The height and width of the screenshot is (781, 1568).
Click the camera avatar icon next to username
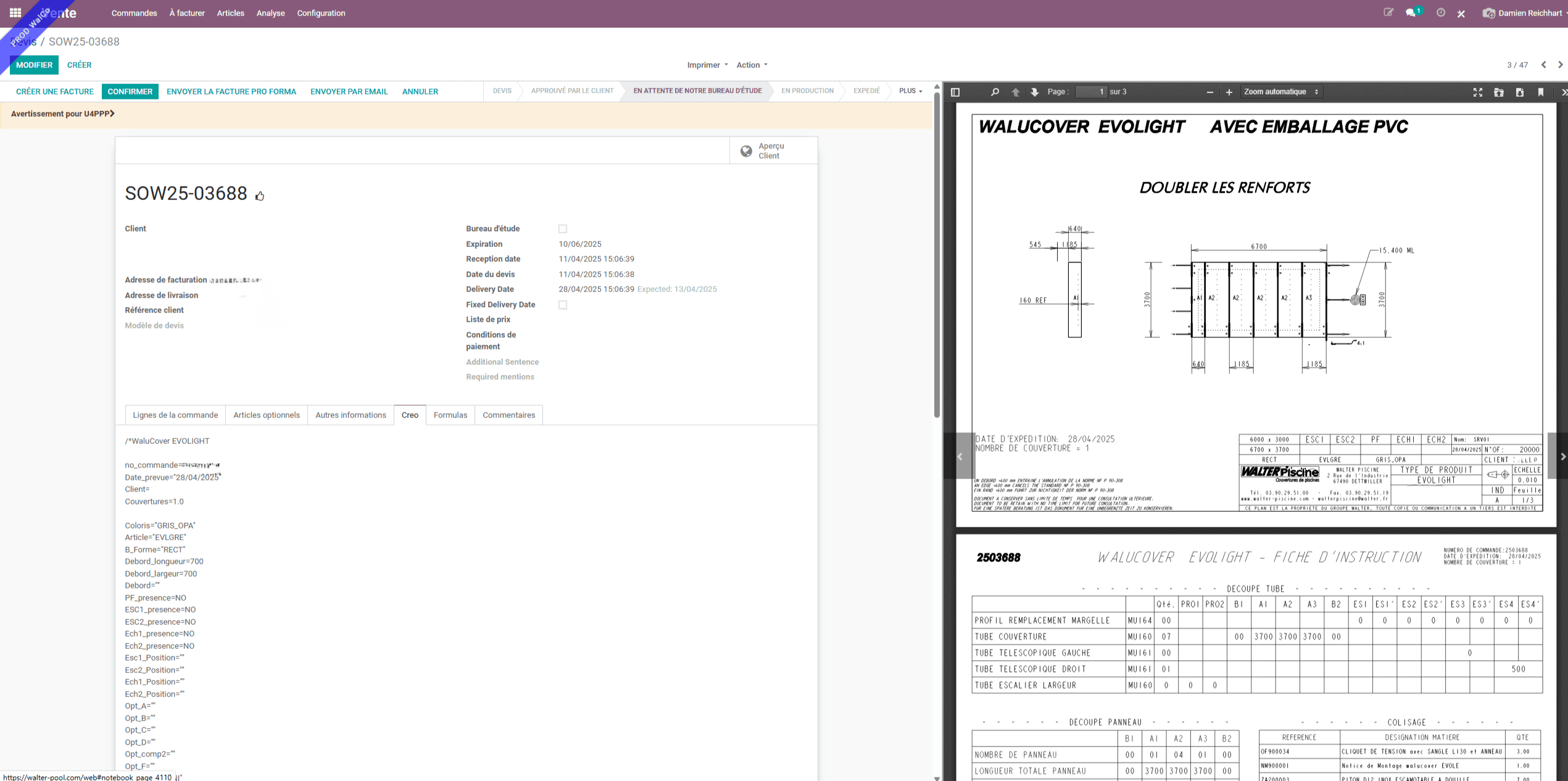1488,13
